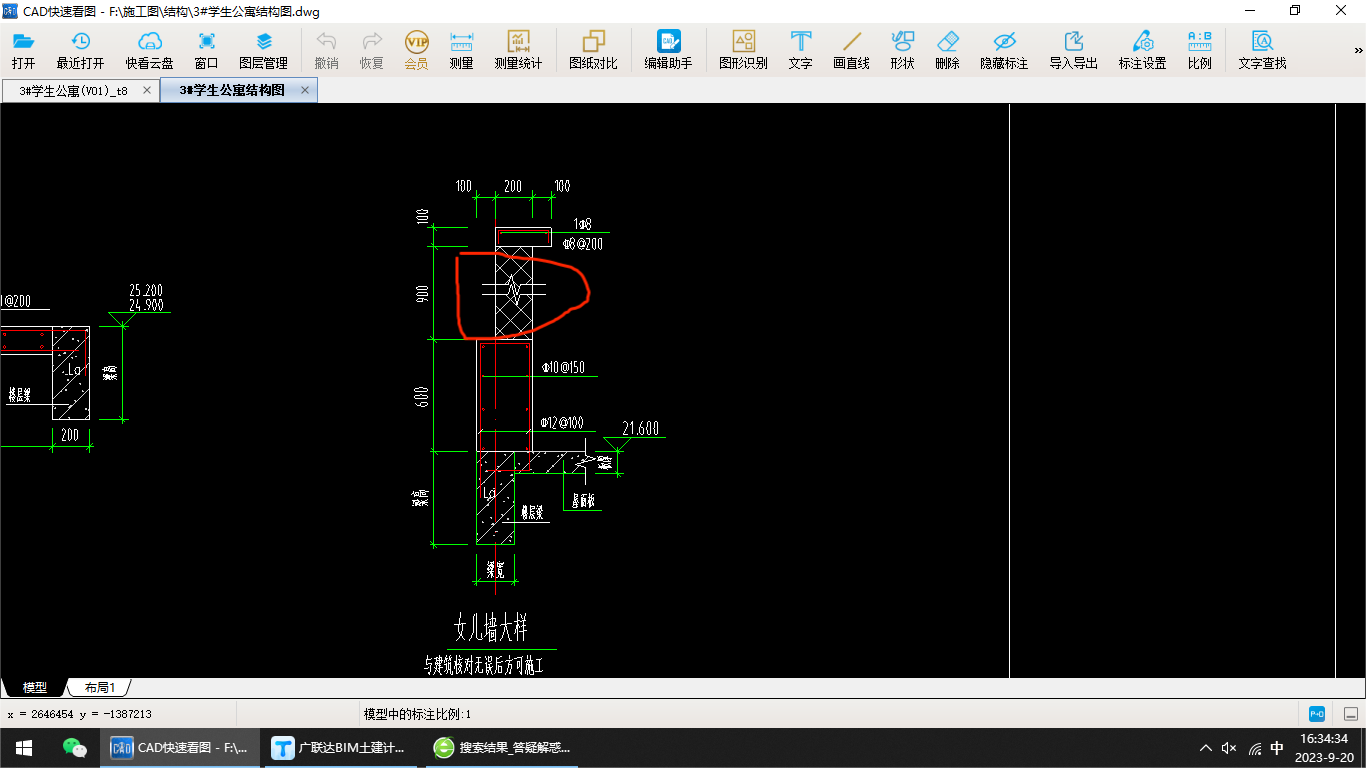The width and height of the screenshot is (1366, 768).
Task: Click the CAD快速看图 taskbar button
Action: 179,748
